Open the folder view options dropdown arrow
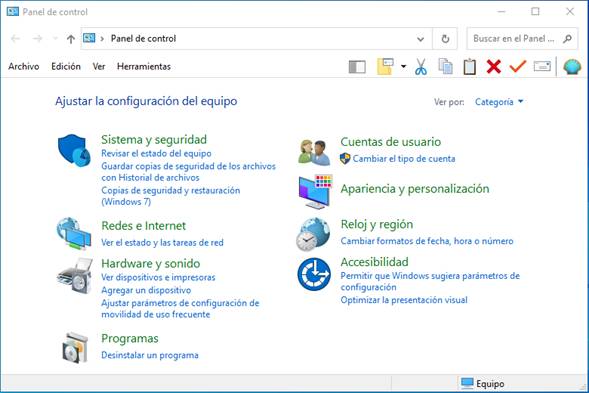589x393 pixels. pos(403,67)
